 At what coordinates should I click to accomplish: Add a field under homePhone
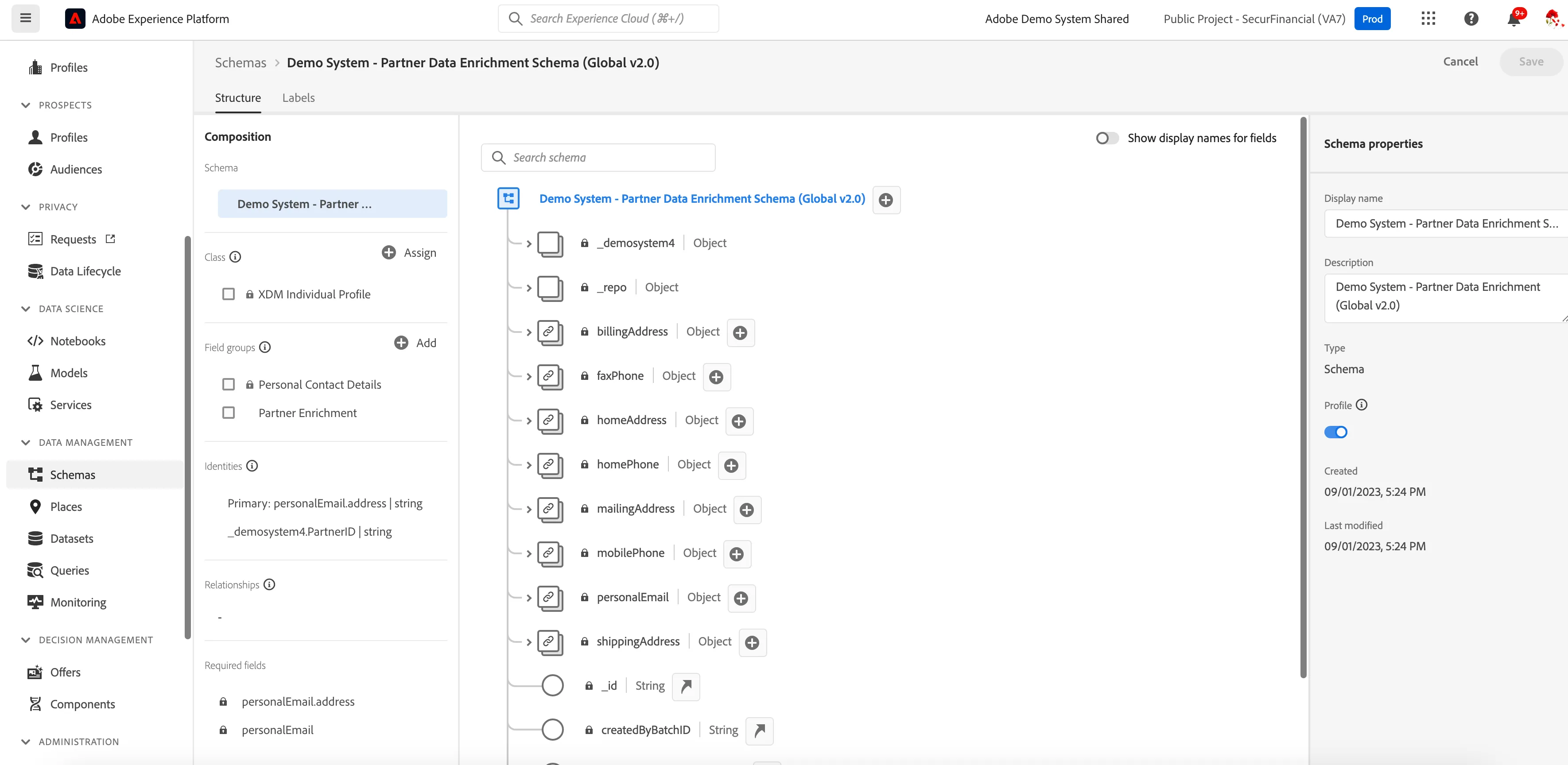click(732, 466)
